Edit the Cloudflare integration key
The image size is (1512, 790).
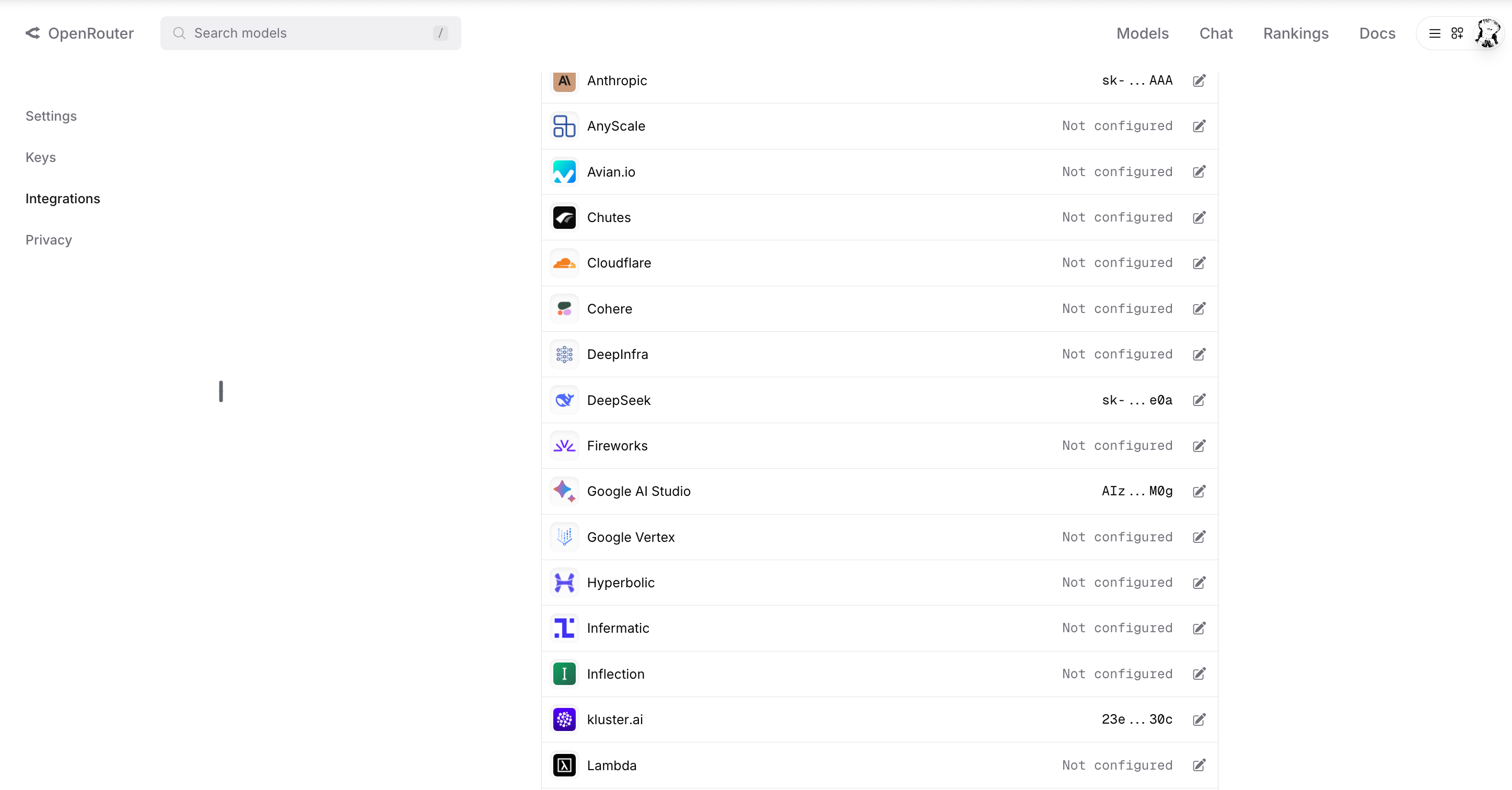1199,263
